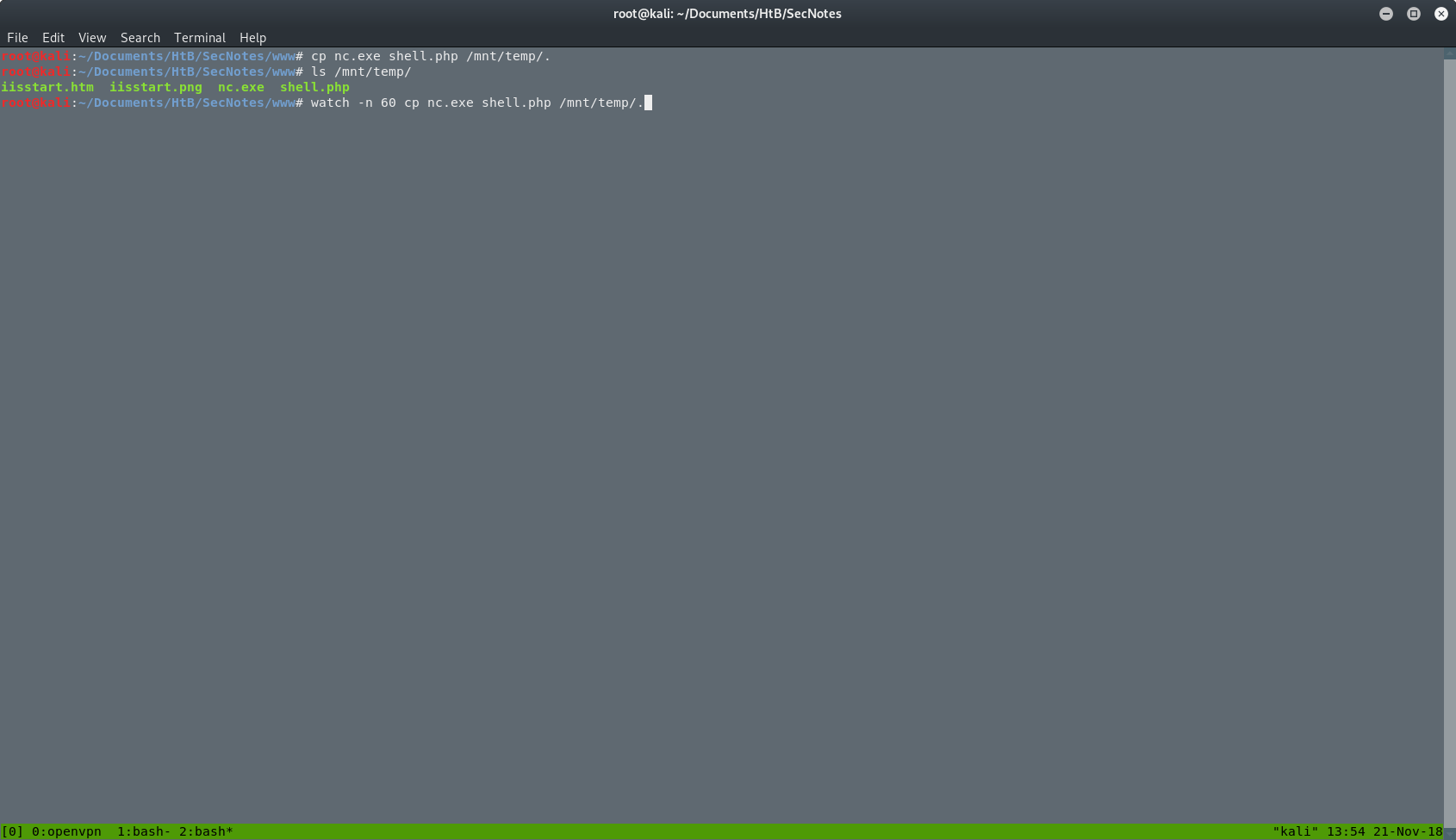Click the kali session name in status bar
Viewport: 1456px width, 840px height.
(x=1297, y=831)
